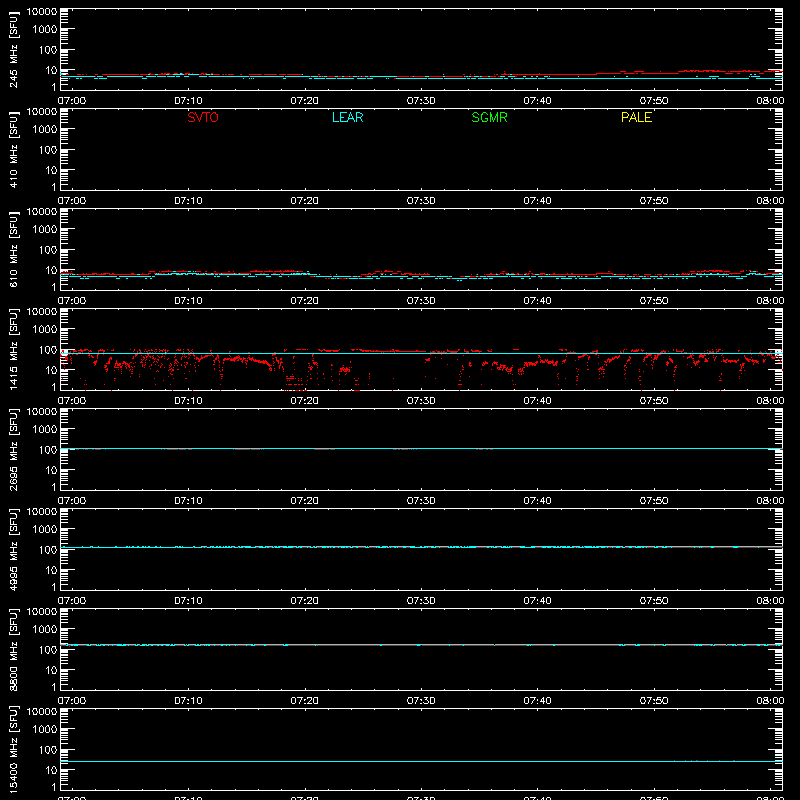Viewport: 800px width, 800px height.
Task: Click the 07:10 time label under 2695 MHz panel
Action: pos(188,501)
